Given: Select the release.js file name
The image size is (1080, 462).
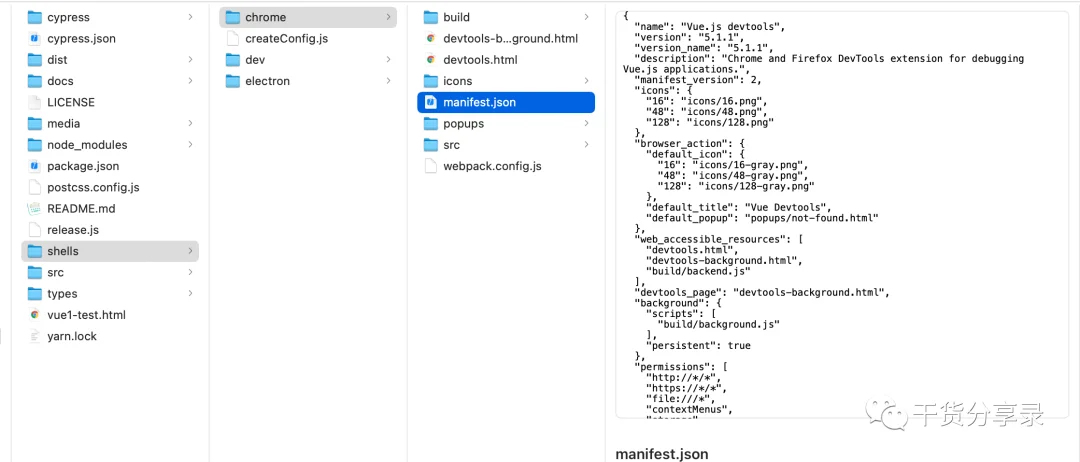Looking at the screenshot, I should click(73, 230).
